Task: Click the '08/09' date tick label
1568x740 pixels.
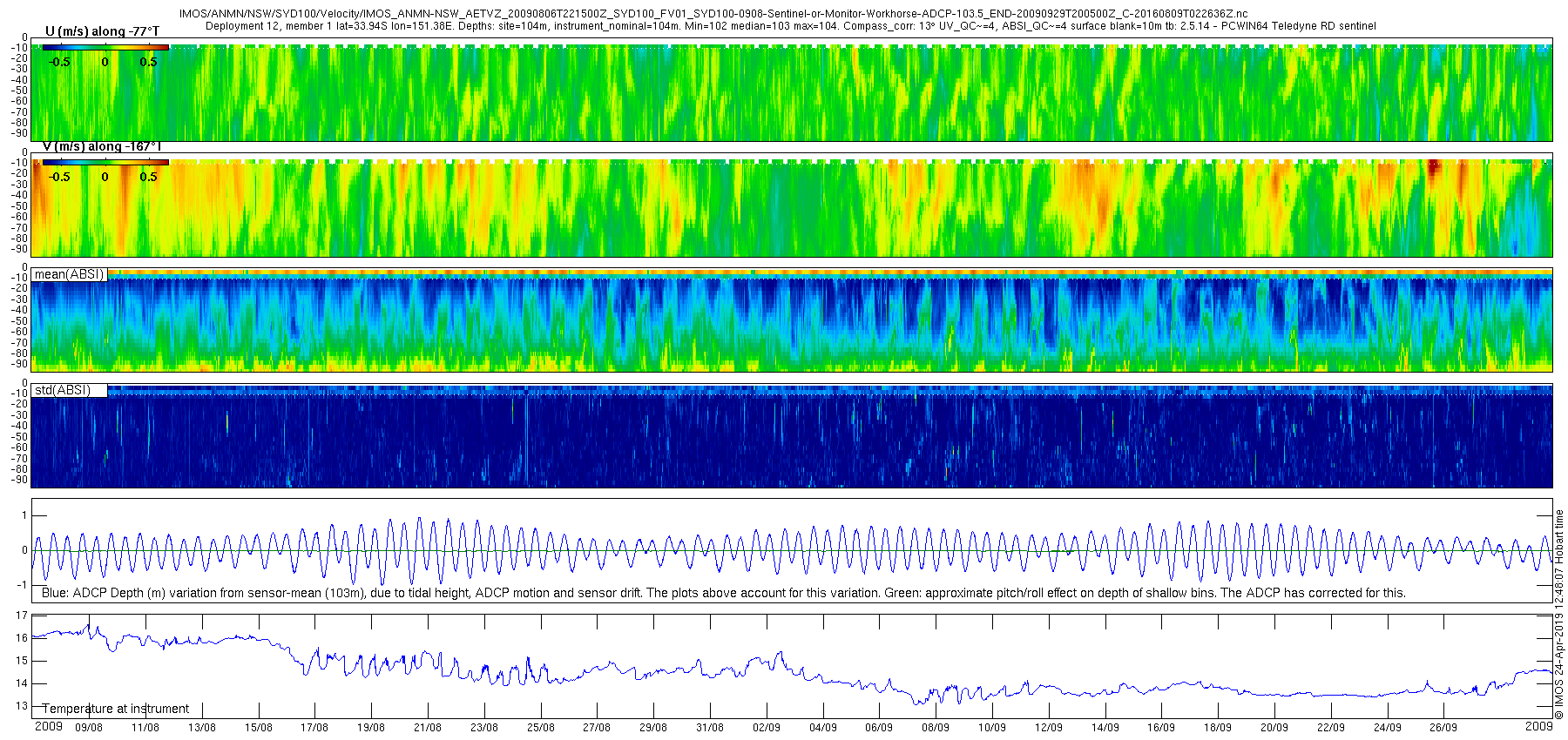Action: click(x=936, y=727)
